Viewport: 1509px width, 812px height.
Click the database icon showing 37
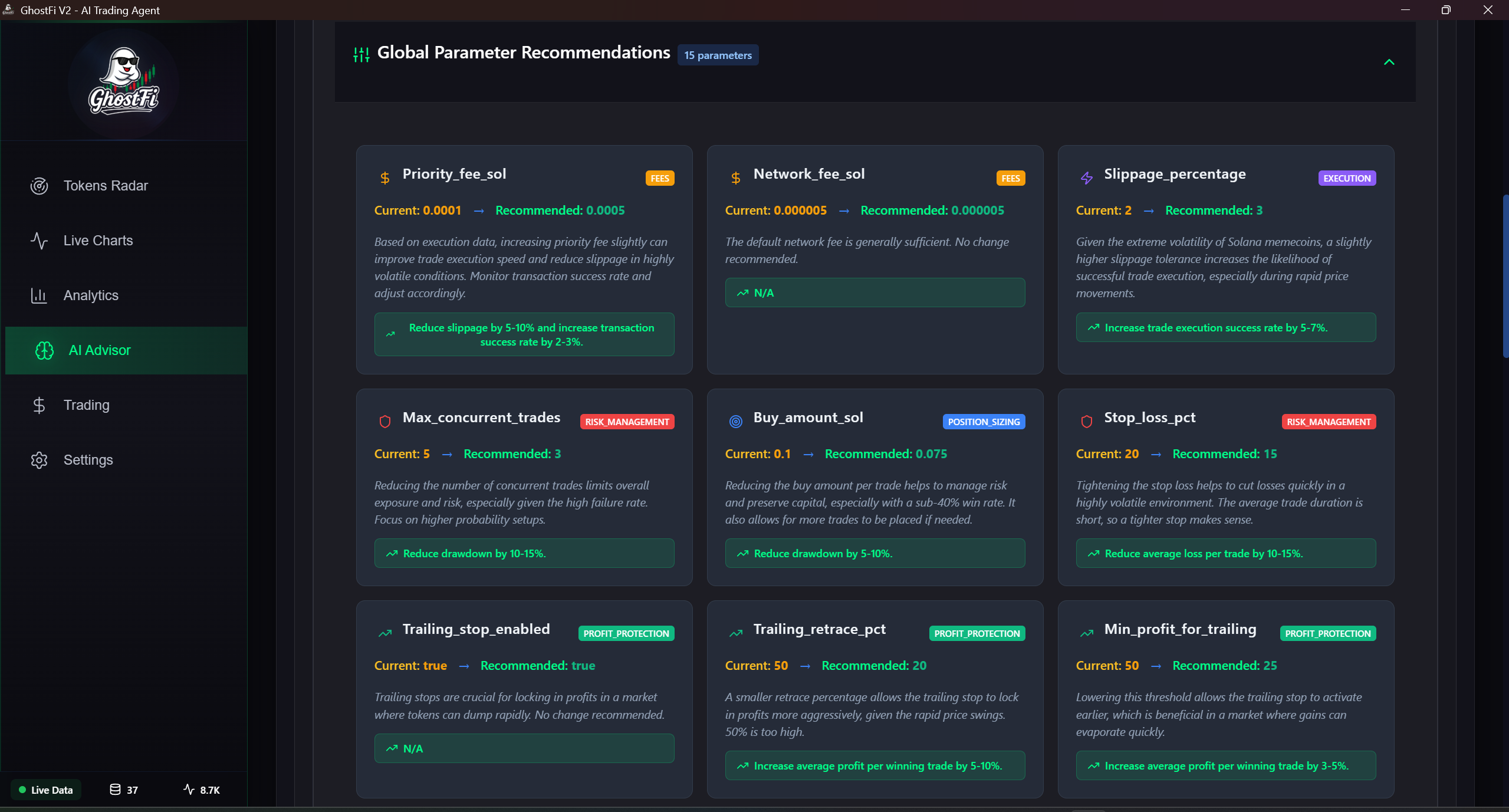tap(114, 789)
